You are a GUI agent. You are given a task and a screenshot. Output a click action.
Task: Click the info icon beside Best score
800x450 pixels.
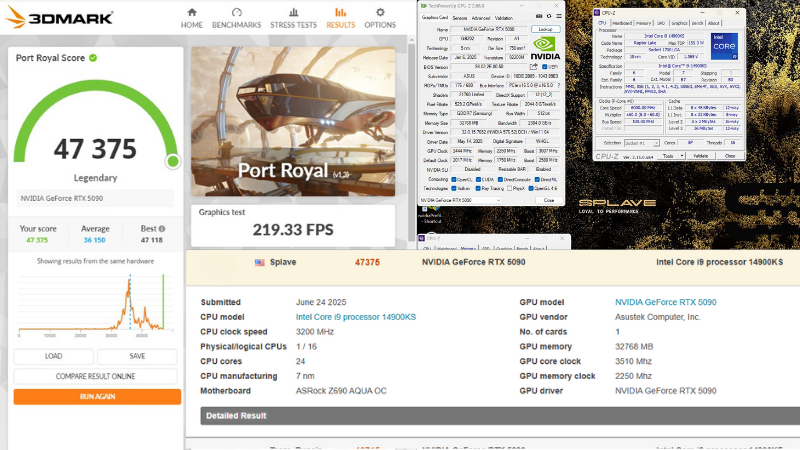point(162,229)
